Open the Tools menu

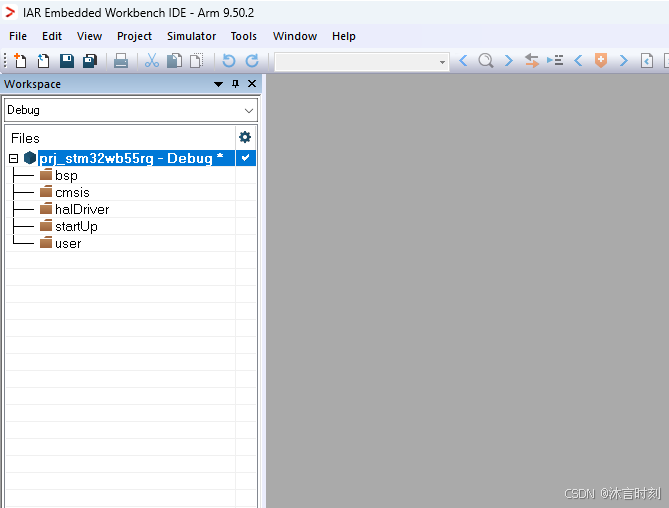[244, 36]
